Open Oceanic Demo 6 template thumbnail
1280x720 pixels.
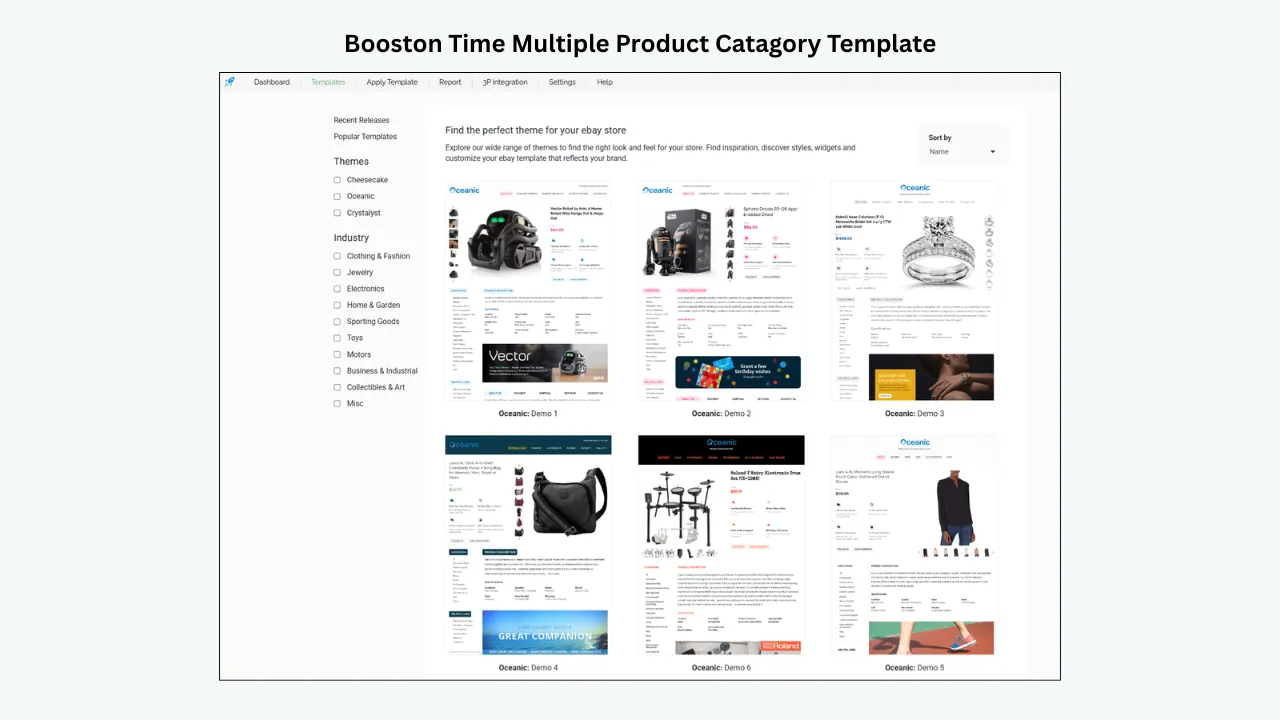pos(721,545)
